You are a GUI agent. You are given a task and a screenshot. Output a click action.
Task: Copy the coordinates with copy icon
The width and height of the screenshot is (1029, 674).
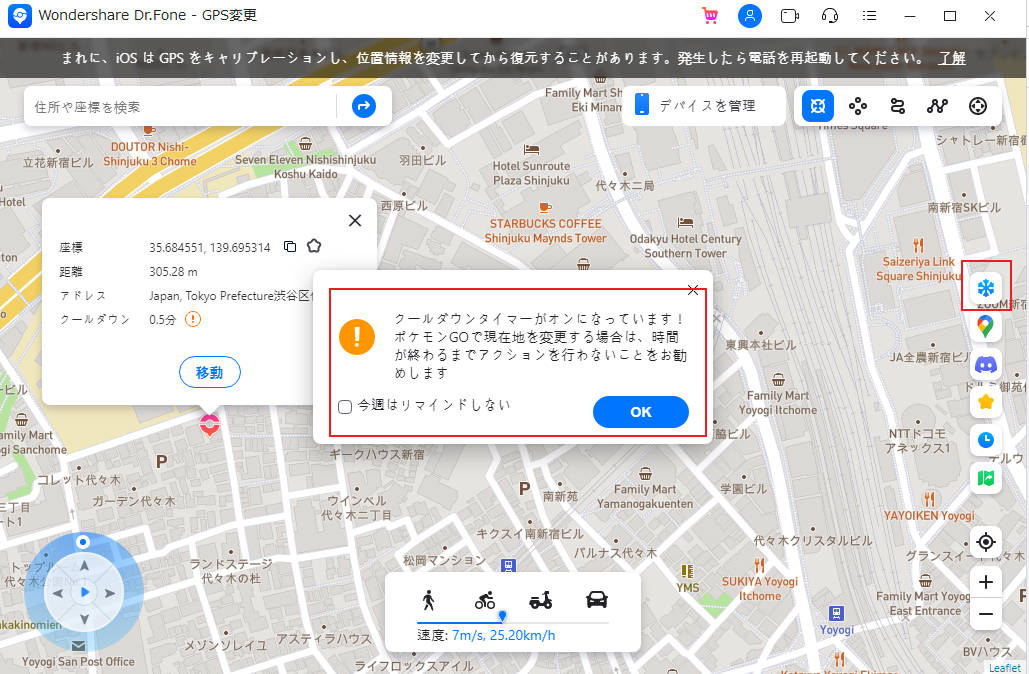(289, 247)
